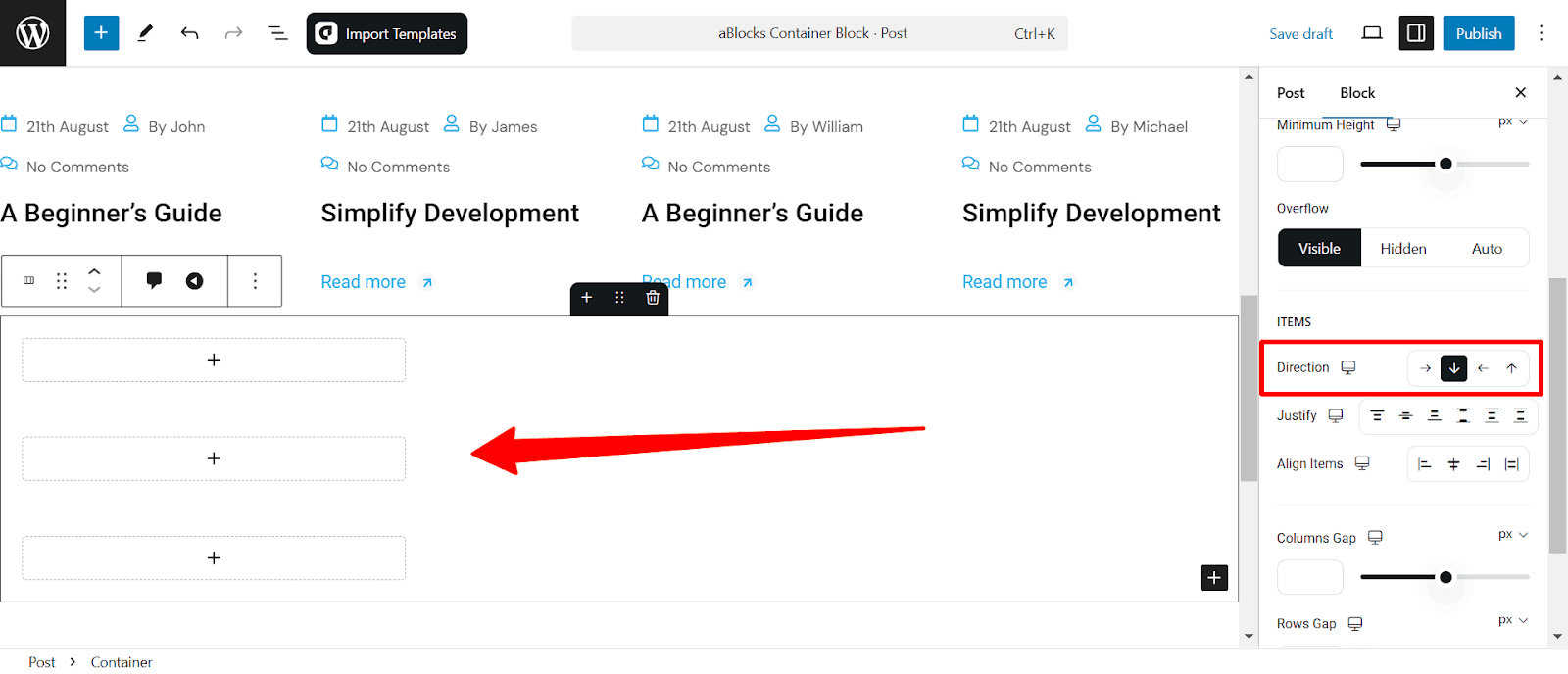
Task: Set Direction to column reverse (up arrow)
Action: click(1511, 368)
